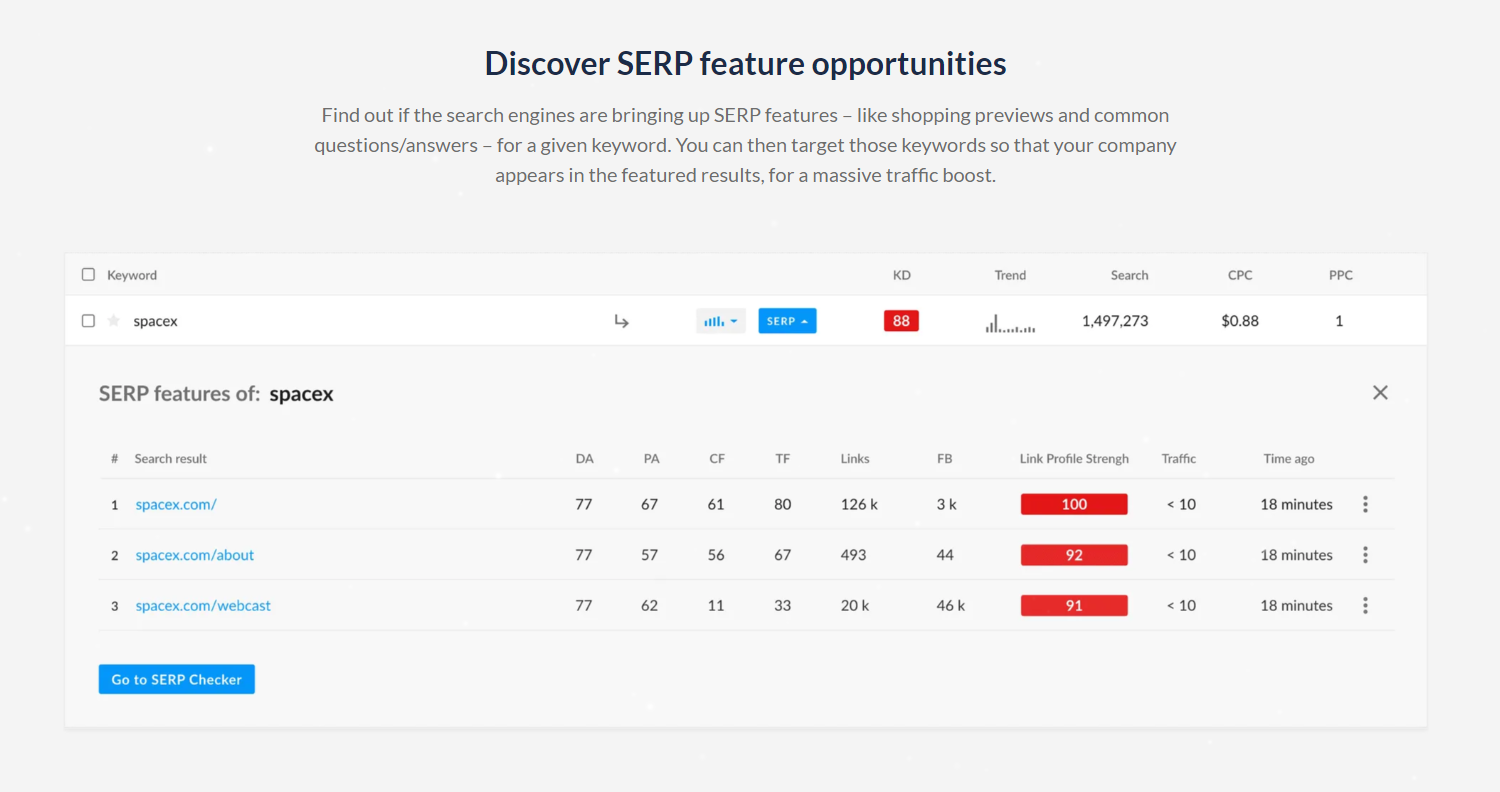
Task: Open the spacex.com/webcast link
Action: [203, 606]
